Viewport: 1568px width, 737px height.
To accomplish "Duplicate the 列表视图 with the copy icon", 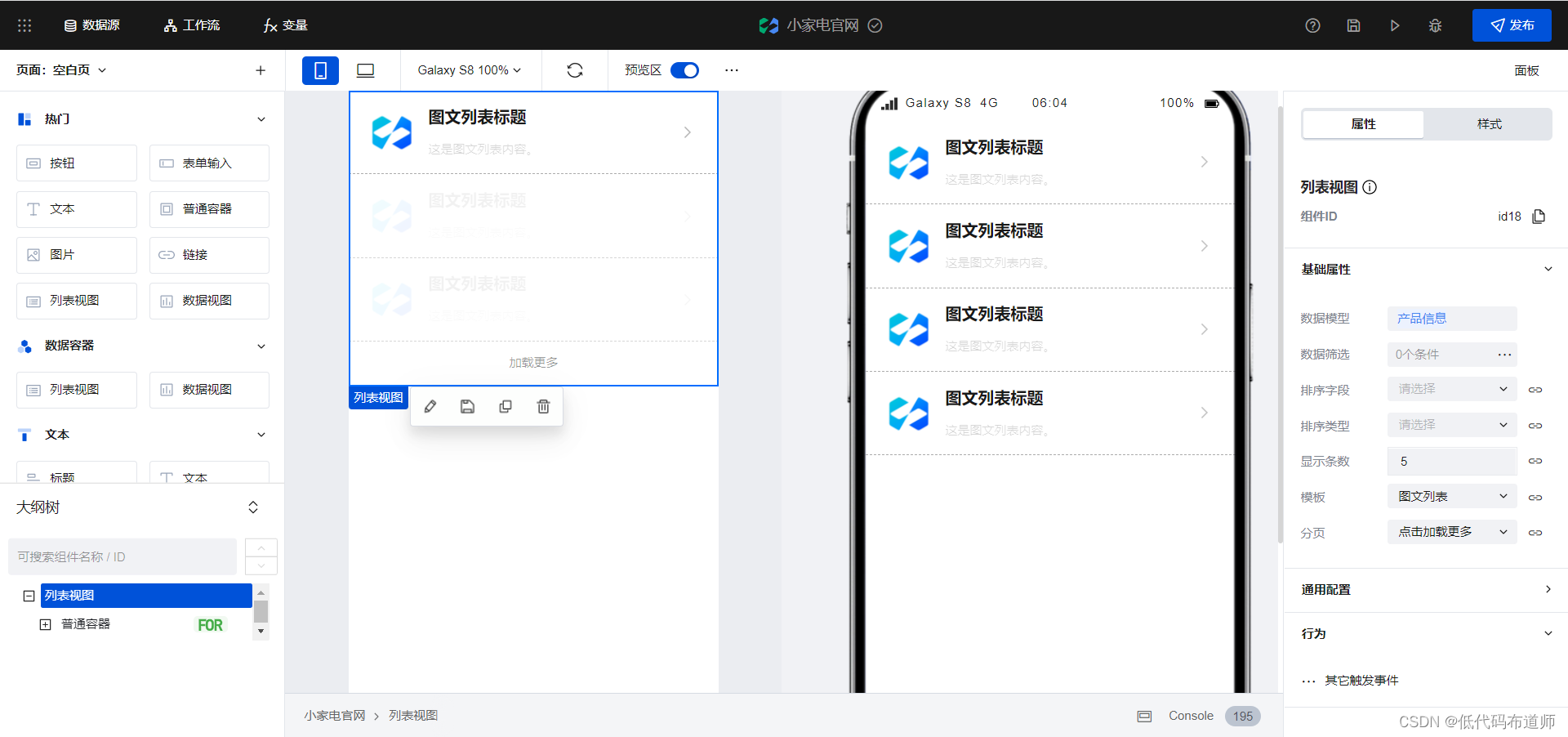I will tap(505, 406).
